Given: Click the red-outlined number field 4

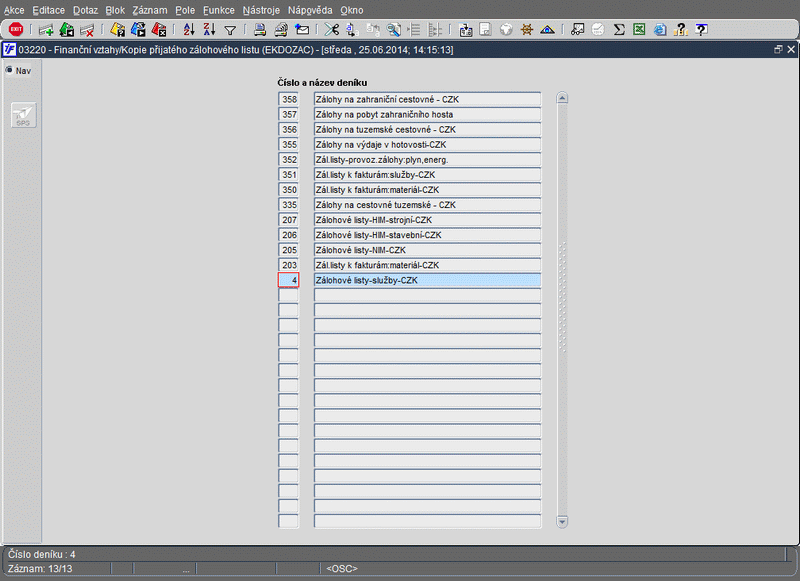Looking at the screenshot, I should 288,280.
